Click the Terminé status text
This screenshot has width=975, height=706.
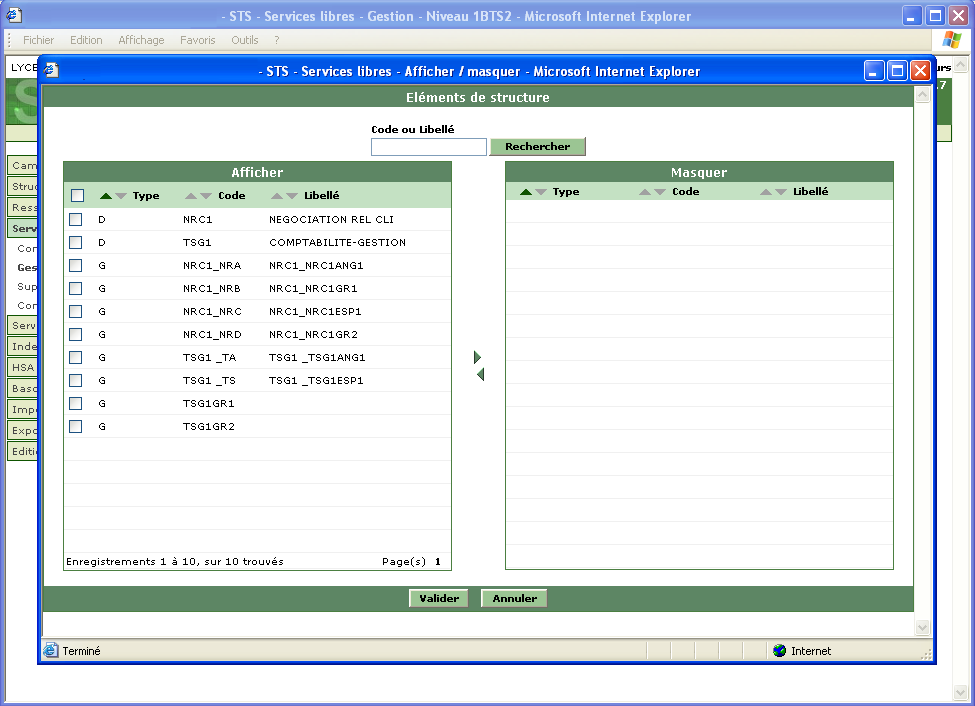[x=81, y=651]
